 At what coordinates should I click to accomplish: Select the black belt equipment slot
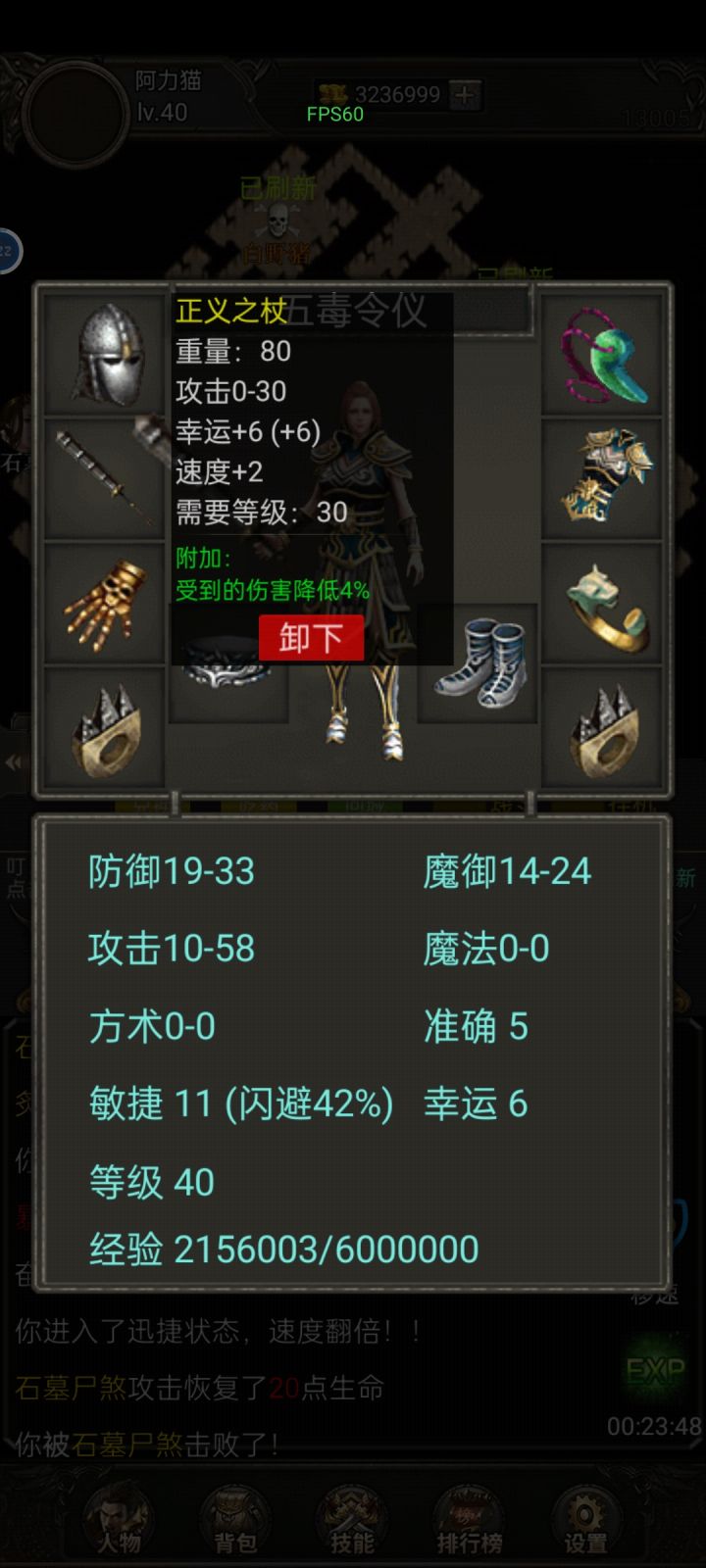coord(228,676)
